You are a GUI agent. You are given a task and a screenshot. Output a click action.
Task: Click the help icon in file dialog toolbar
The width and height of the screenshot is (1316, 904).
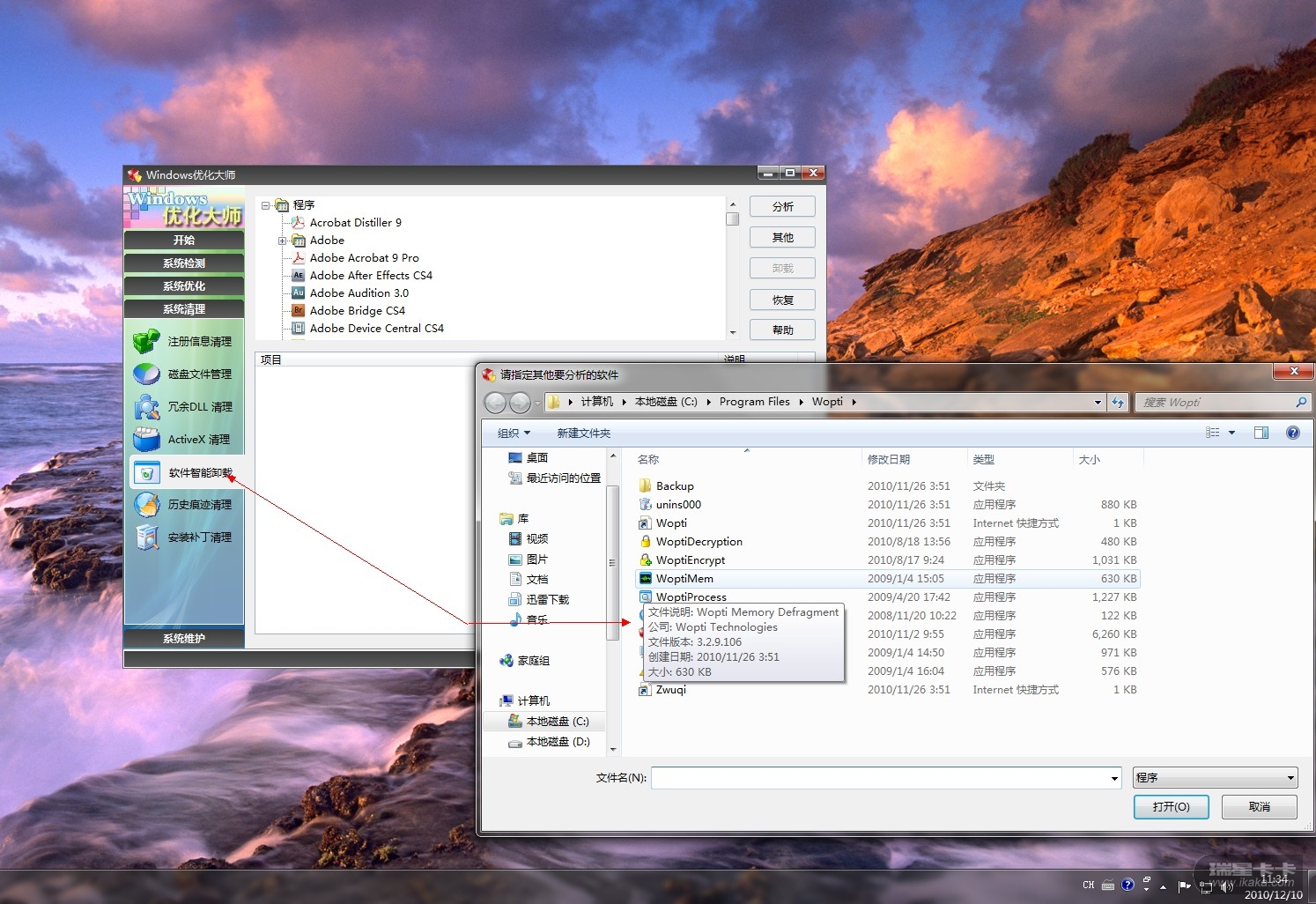[x=1292, y=433]
